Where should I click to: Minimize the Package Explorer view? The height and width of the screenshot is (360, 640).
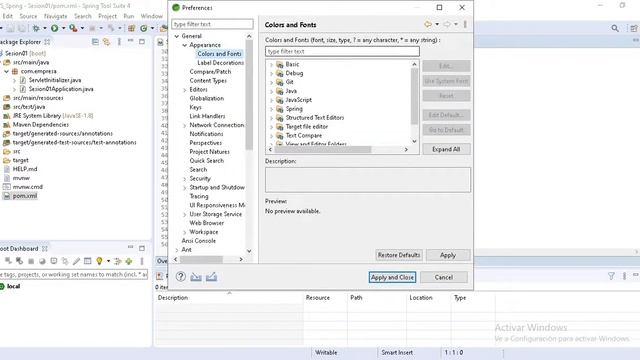pyautogui.click(x=131, y=41)
